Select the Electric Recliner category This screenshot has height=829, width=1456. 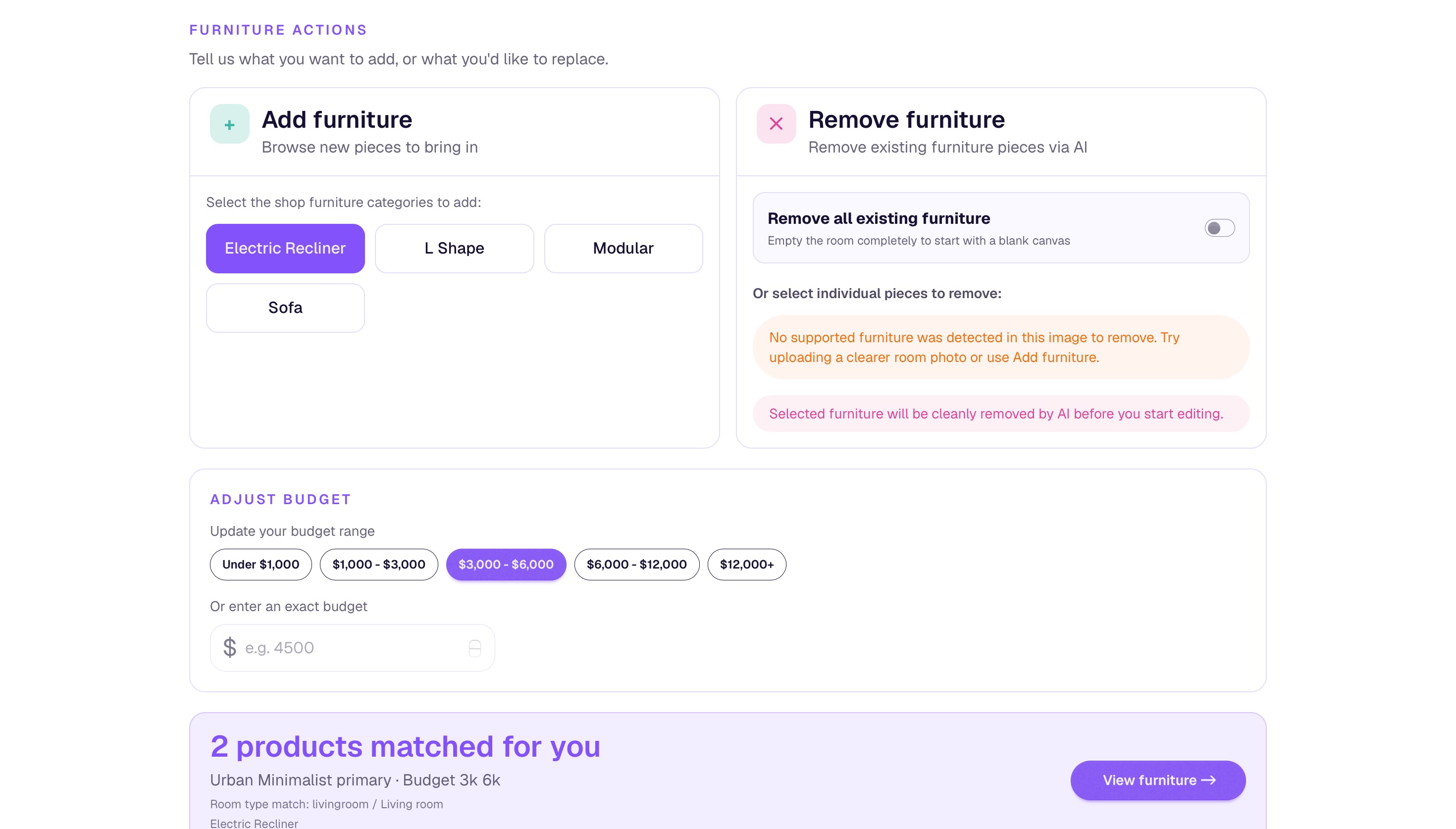[x=285, y=248]
